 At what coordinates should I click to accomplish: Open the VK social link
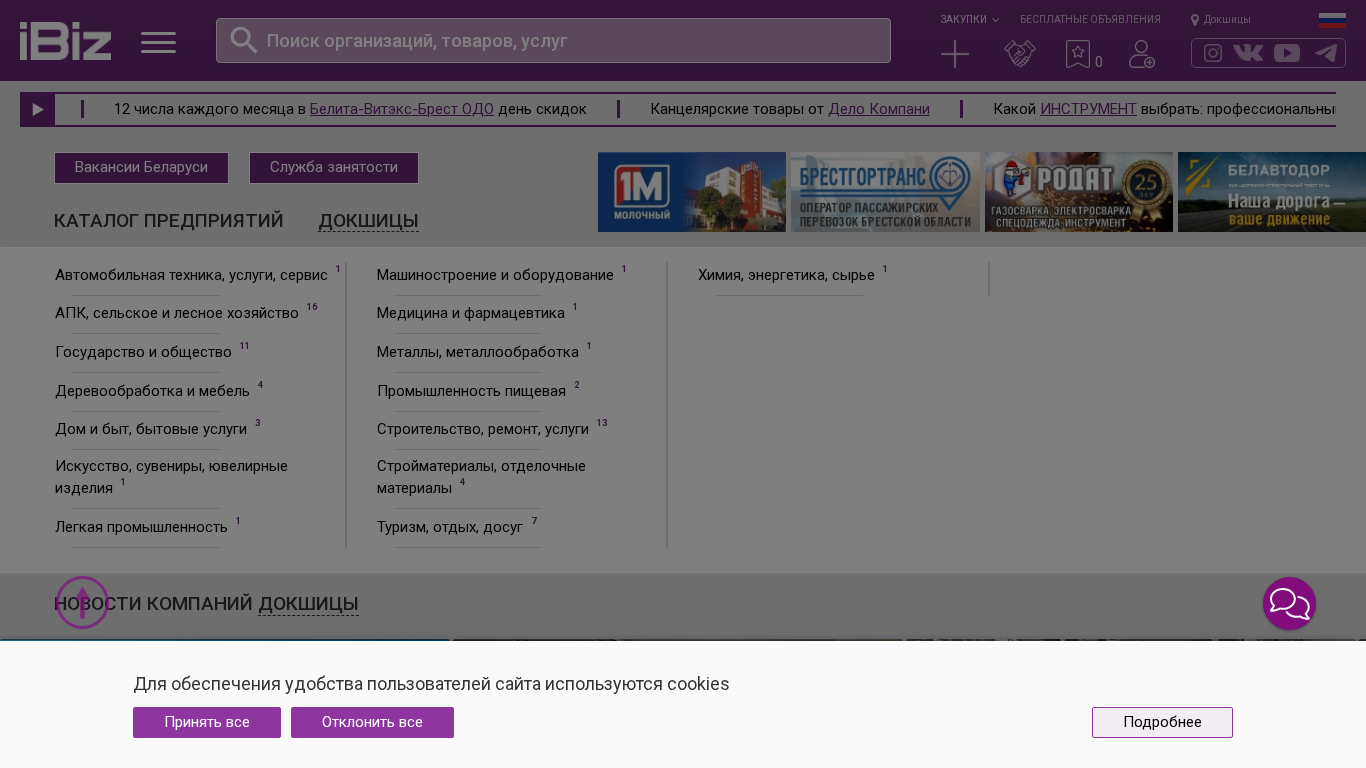click(x=1248, y=53)
